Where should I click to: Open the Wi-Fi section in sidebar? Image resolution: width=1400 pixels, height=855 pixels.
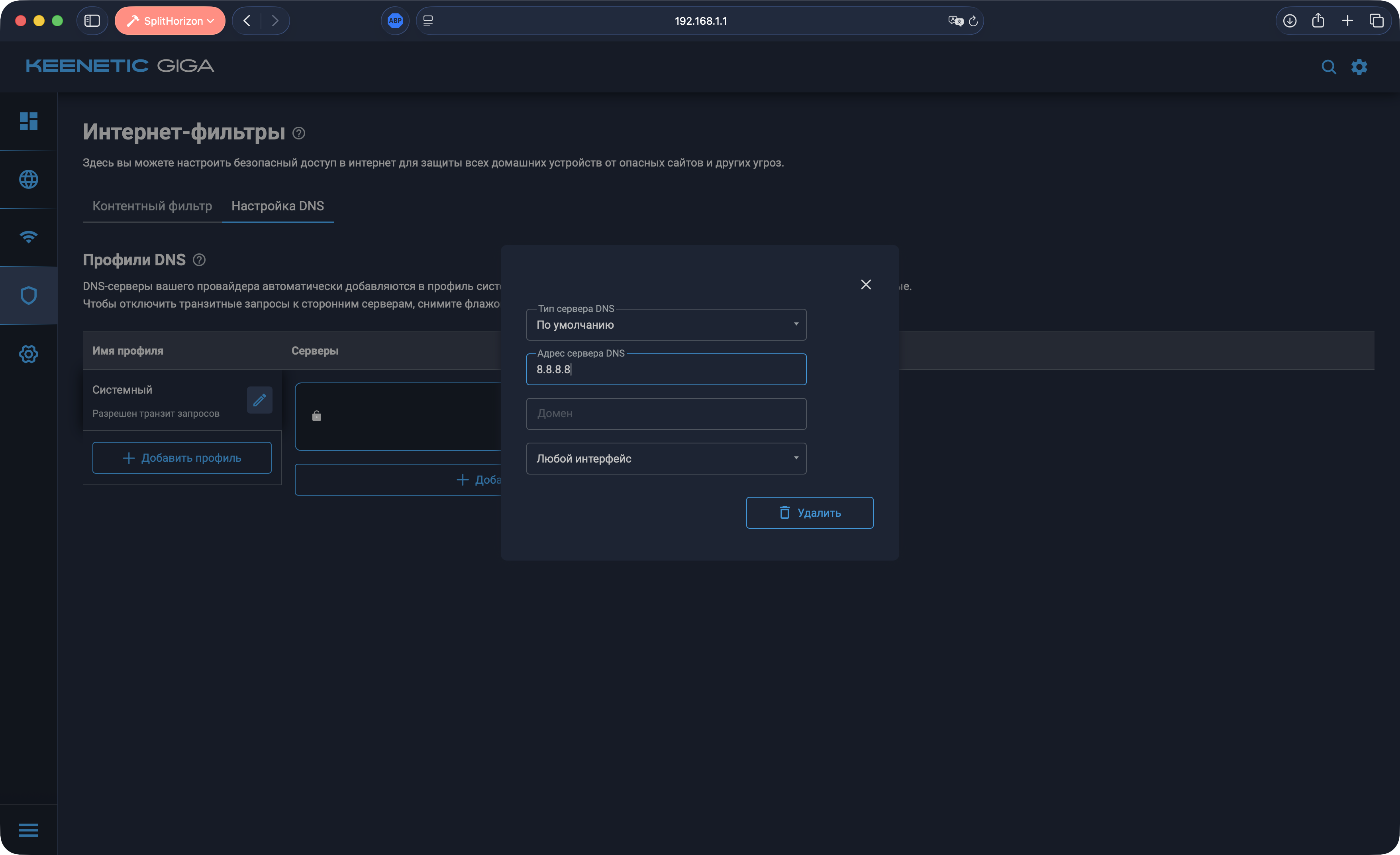(x=28, y=236)
